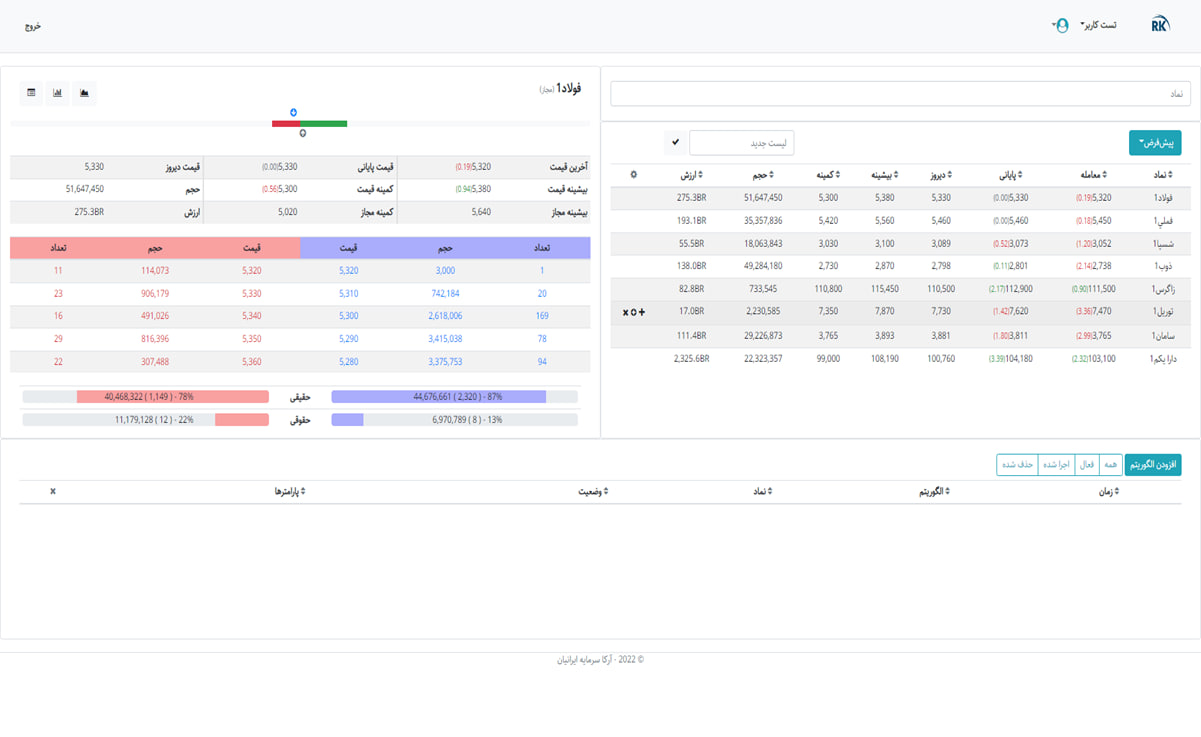This screenshot has height=737, width=1201.
Task: Open the user avatar dropdown
Action: [x=1061, y=25]
